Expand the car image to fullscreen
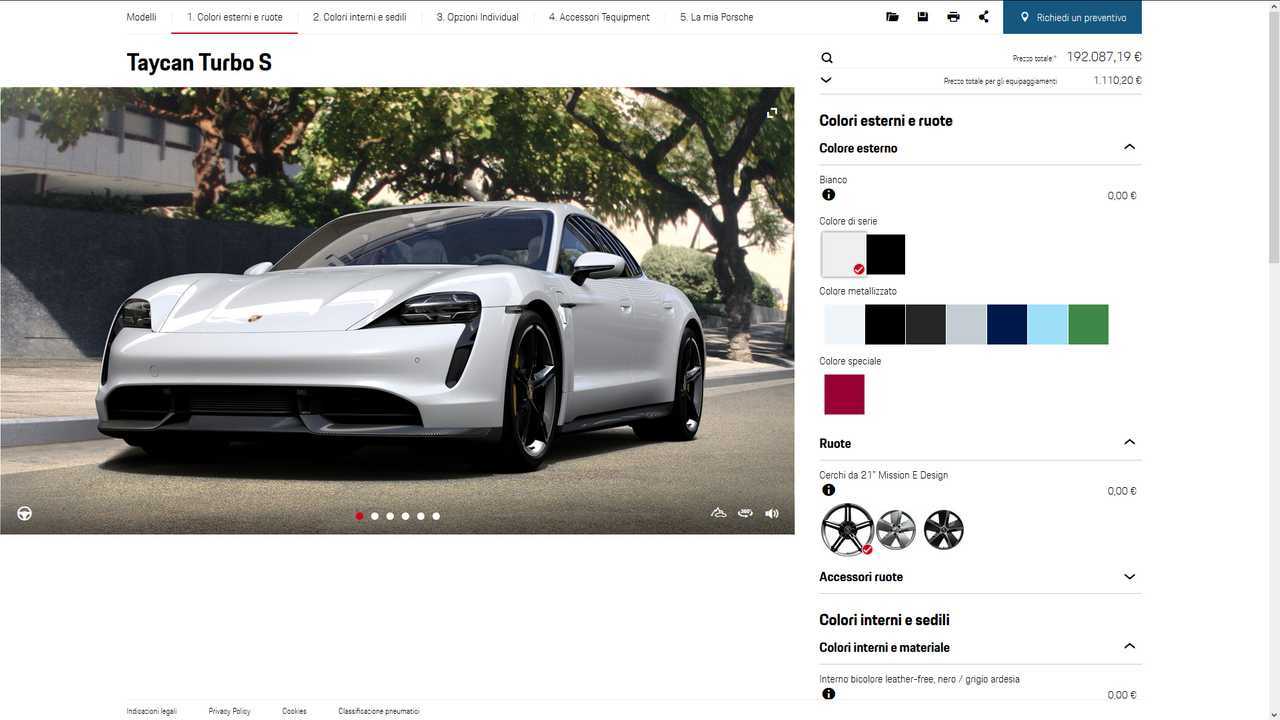 [772, 113]
